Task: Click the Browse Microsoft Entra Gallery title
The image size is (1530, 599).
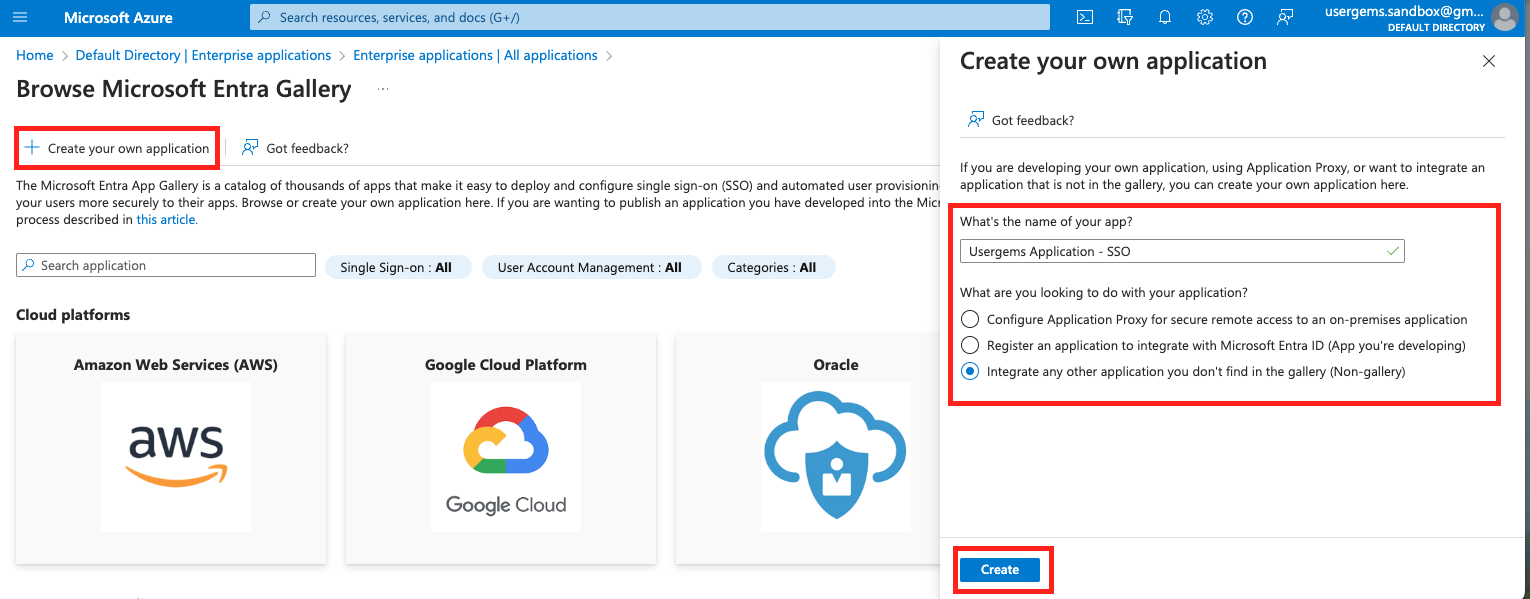Action: (x=184, y=89)
